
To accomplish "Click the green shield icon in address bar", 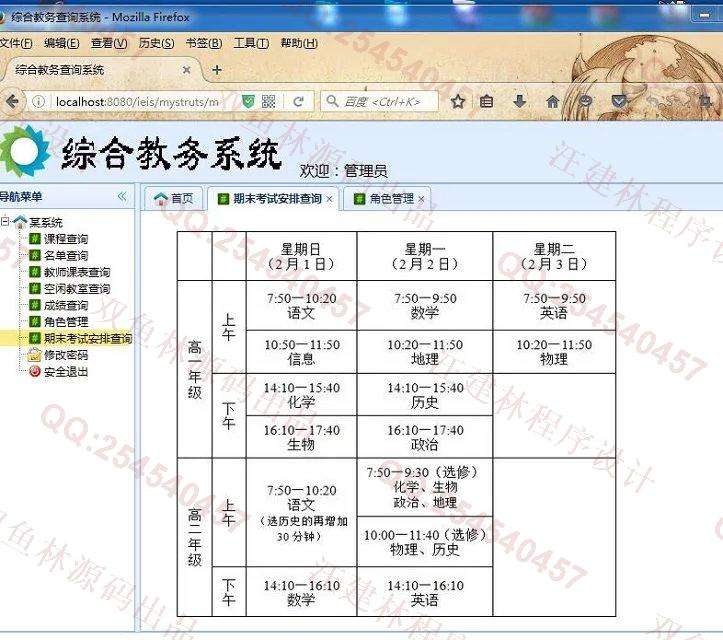I will [248, 102].
